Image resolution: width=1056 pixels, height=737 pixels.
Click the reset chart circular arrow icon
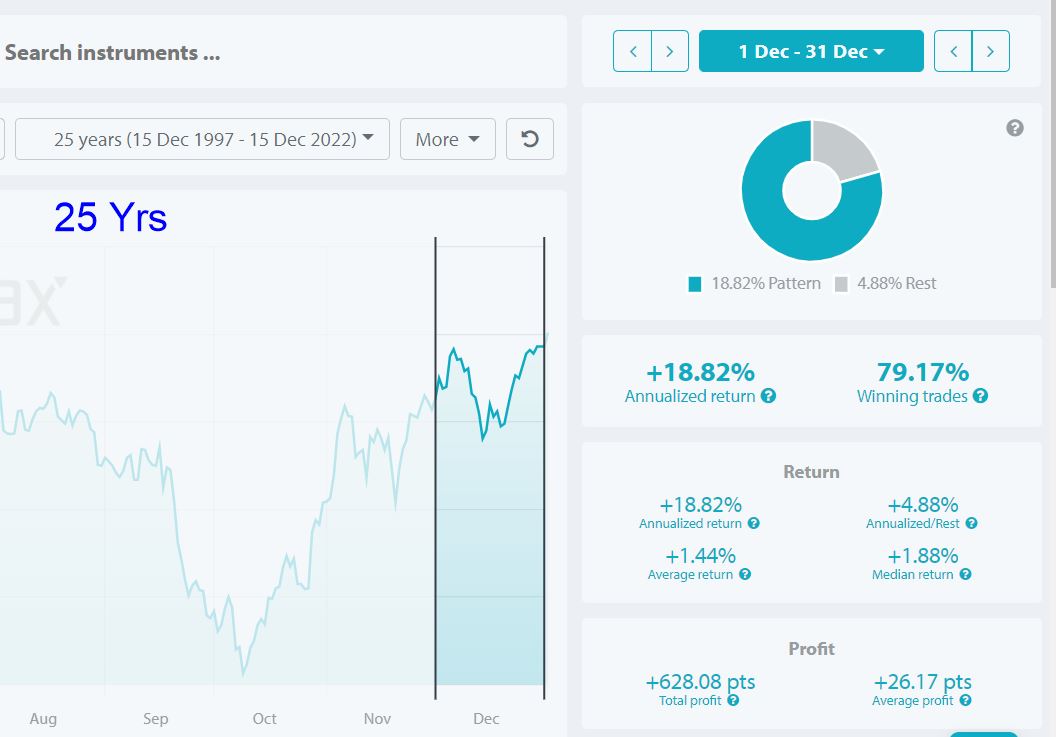coord(529,139)
